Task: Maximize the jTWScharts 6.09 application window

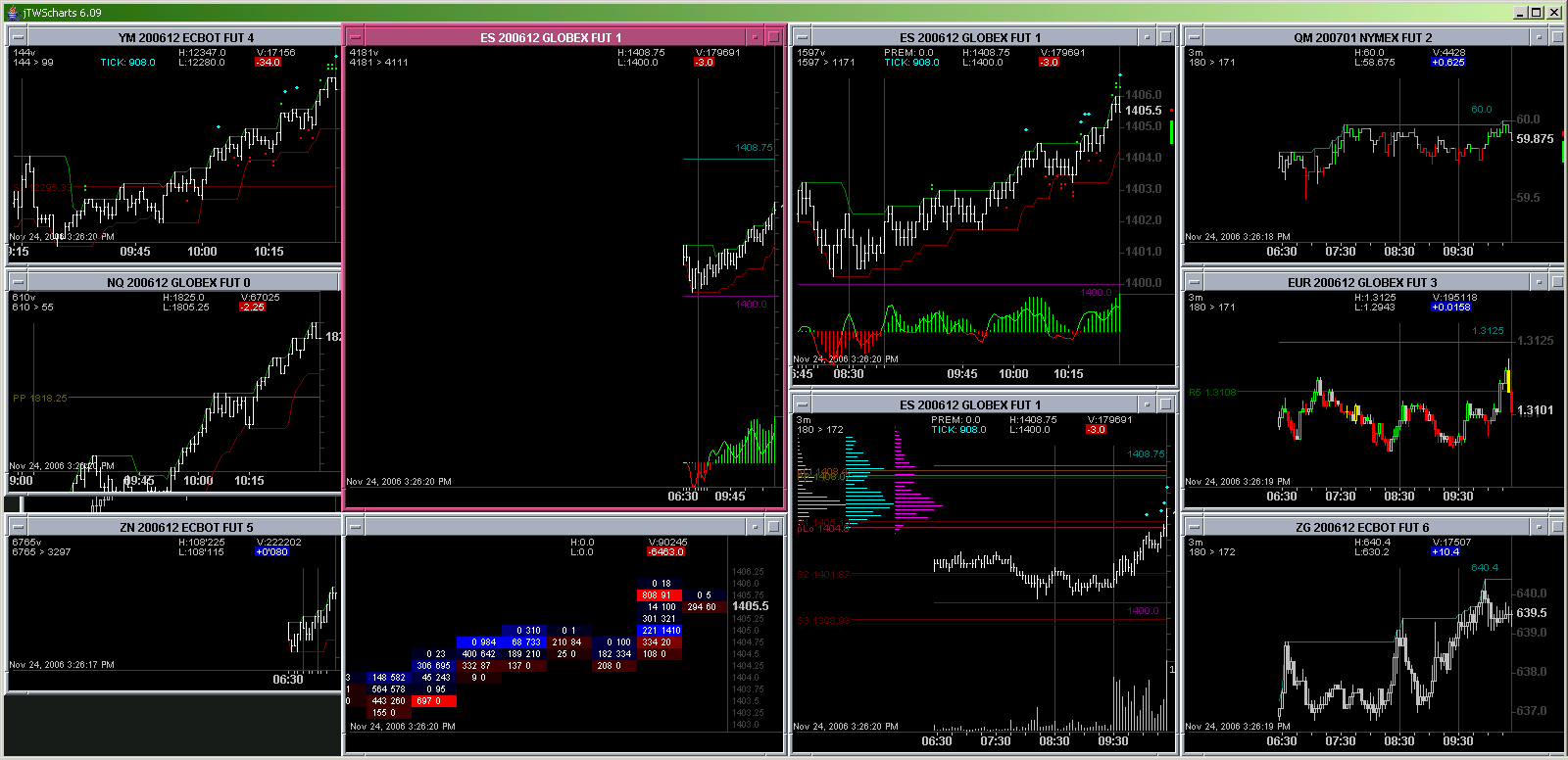Action: click(1537, 12)
